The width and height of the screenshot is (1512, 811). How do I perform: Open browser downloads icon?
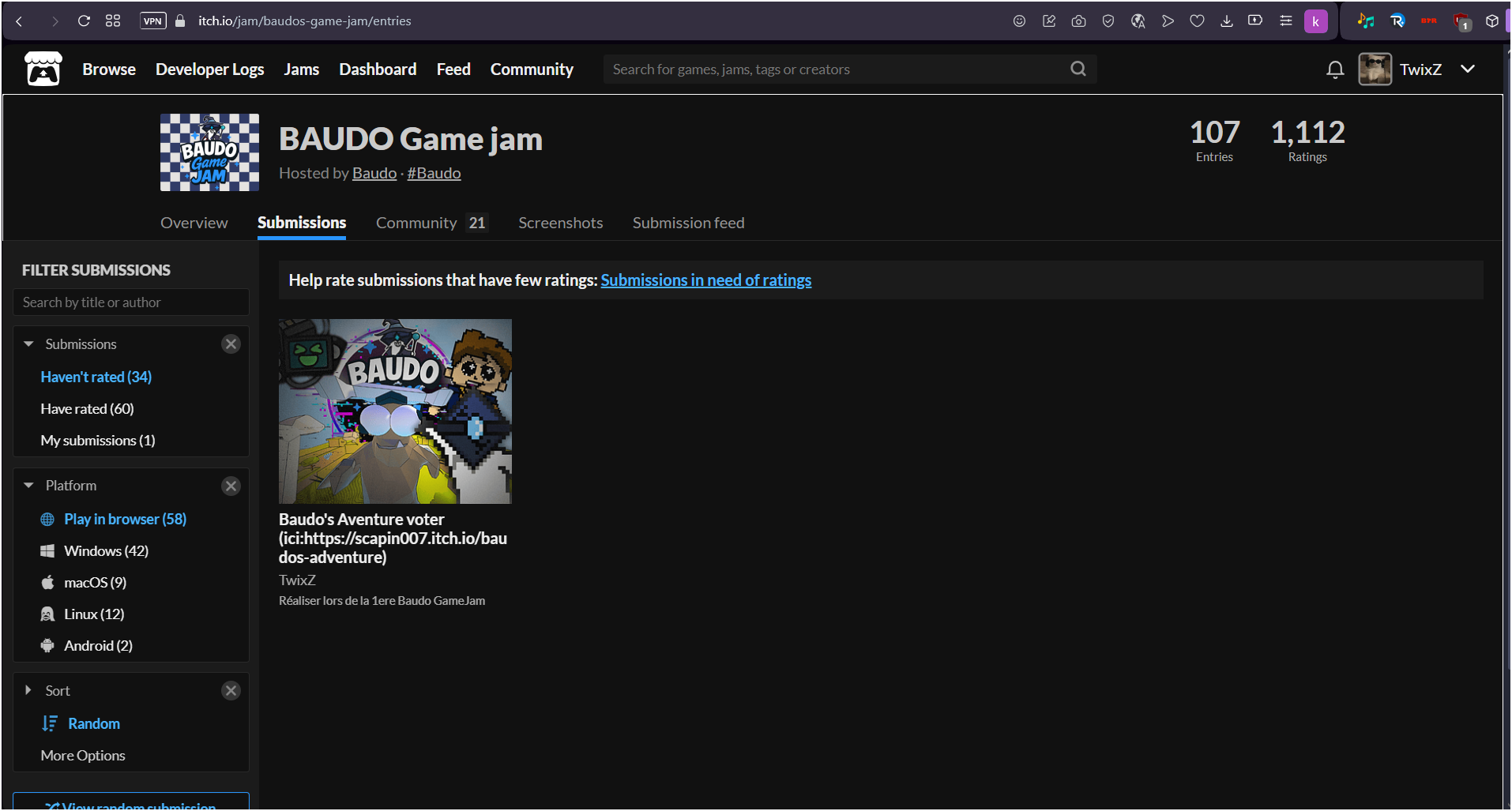click(x=1227, y=21)
